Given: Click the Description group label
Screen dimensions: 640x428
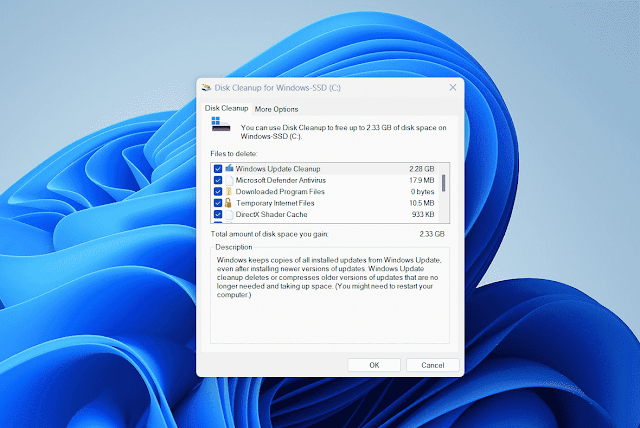Looking at the screenshot, I should click(234, 247).
